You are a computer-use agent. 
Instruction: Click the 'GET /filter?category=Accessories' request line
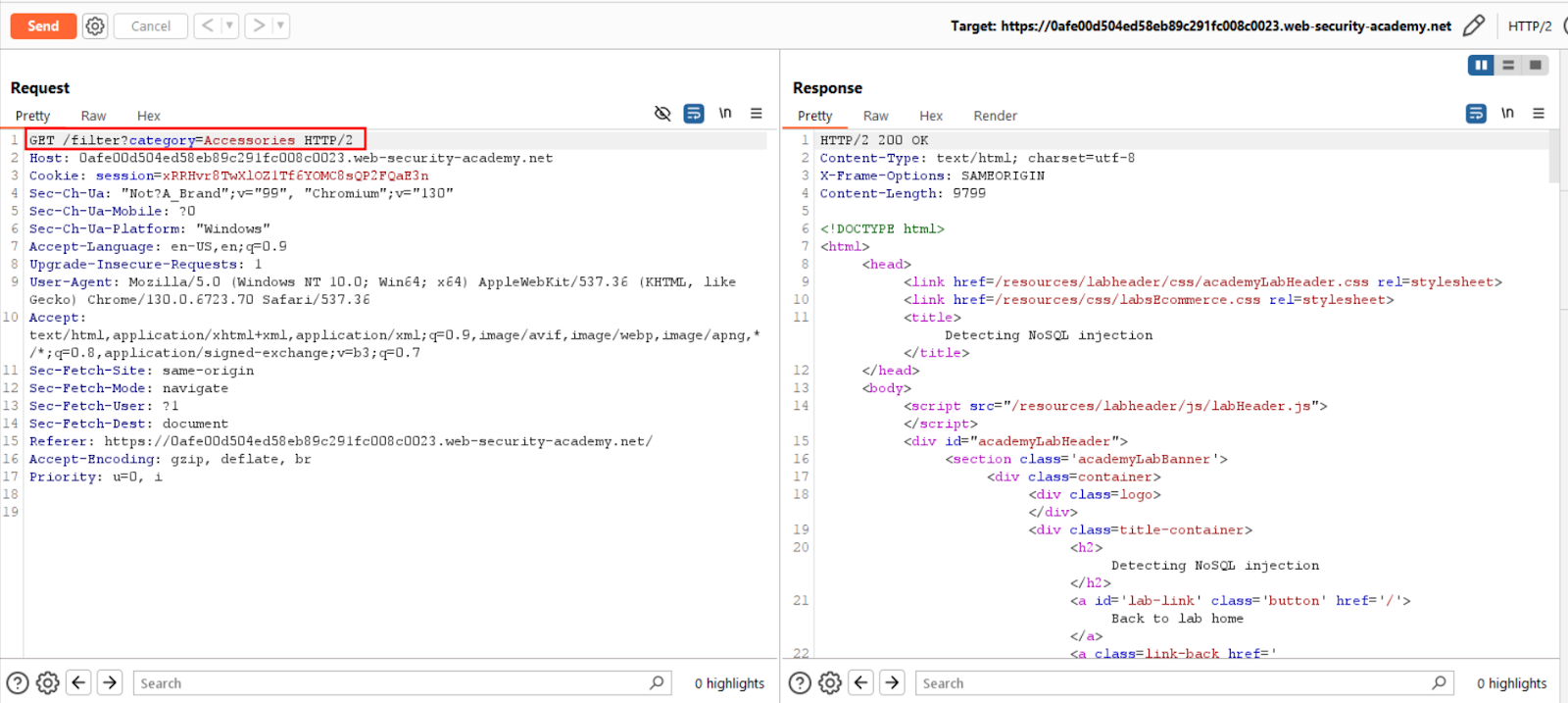click(191, 140)
